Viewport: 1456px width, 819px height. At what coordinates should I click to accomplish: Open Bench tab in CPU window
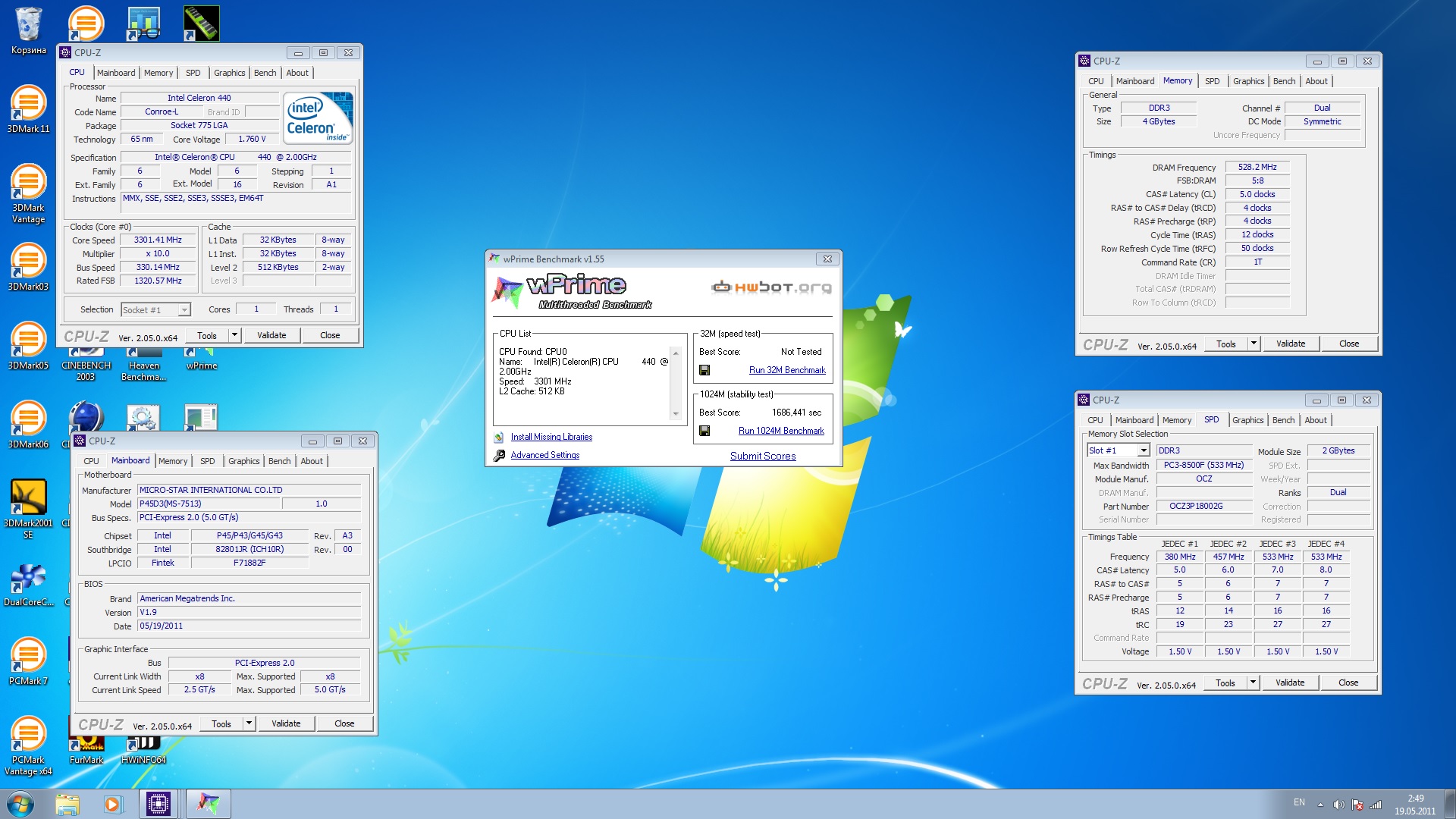265,73
